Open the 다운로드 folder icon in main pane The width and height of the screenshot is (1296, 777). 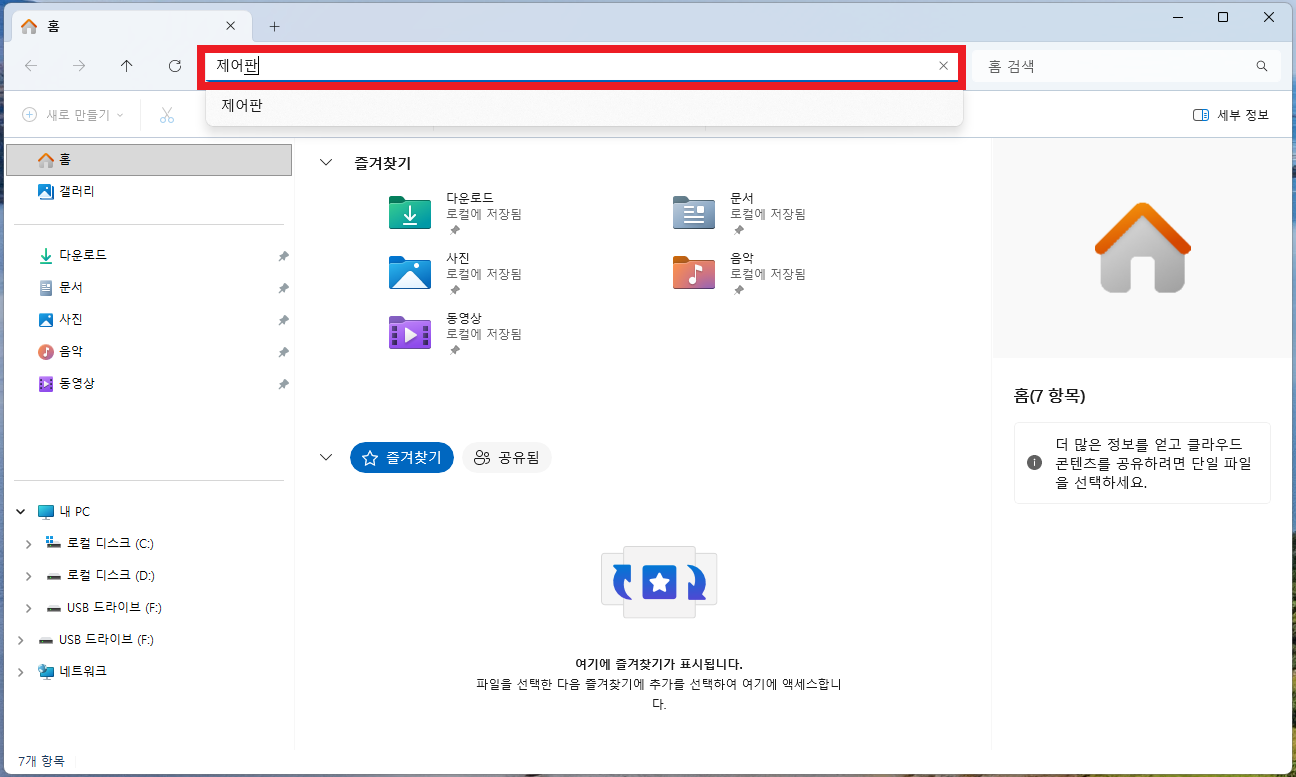point(410,212)
